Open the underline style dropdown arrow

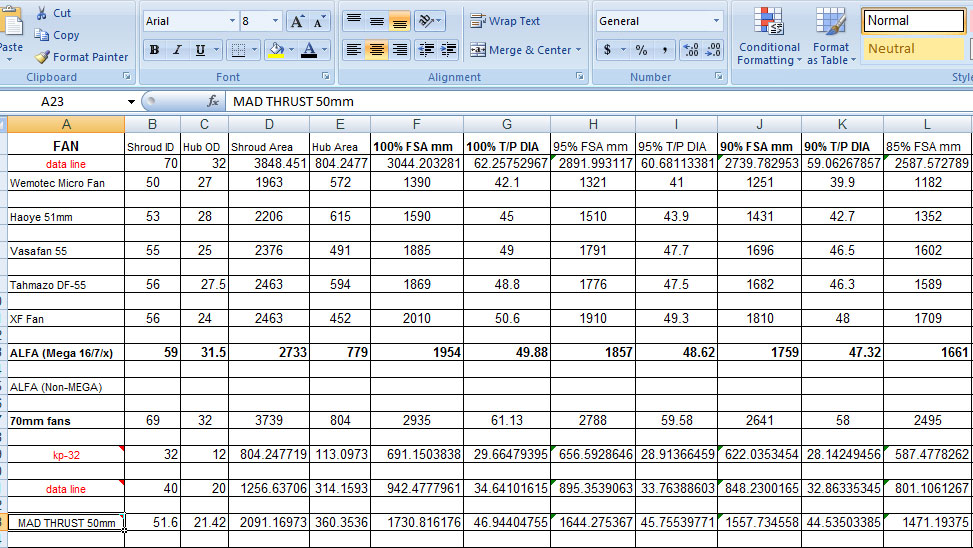tap(217, 50)
